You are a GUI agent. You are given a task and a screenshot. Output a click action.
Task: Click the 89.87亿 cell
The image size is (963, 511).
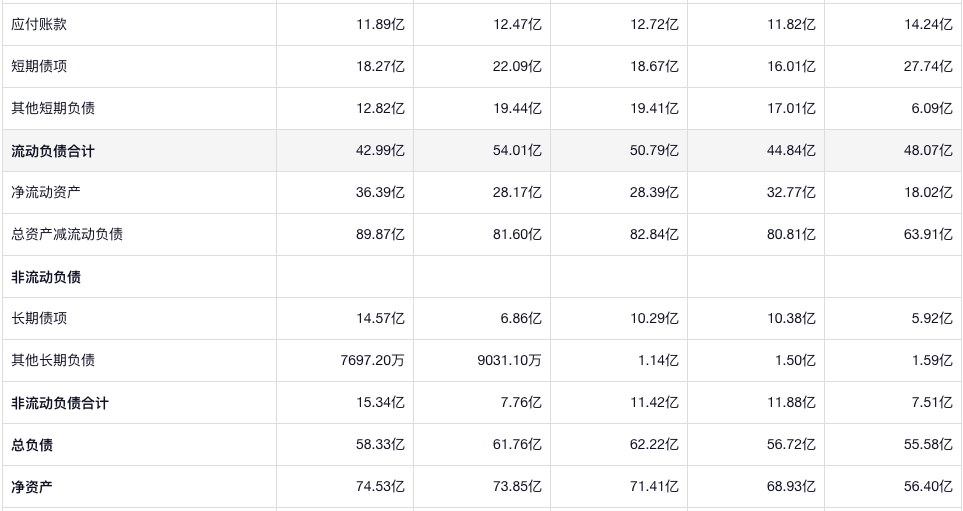(x=380, y=234)
